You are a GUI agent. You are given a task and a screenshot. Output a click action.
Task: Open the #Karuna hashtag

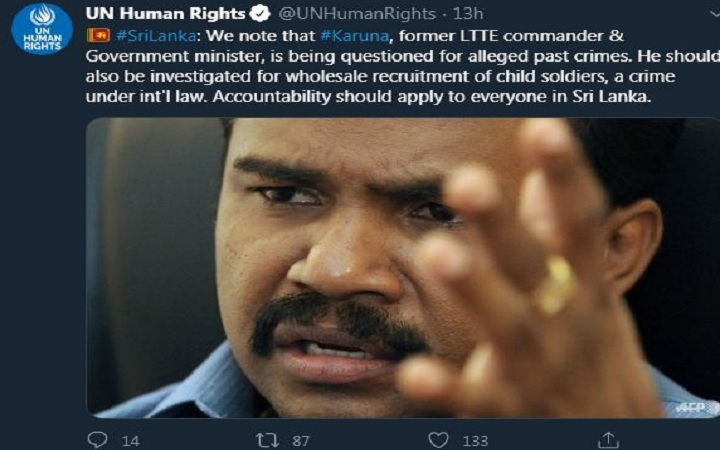pyautogui.click(x=354, y=36)
